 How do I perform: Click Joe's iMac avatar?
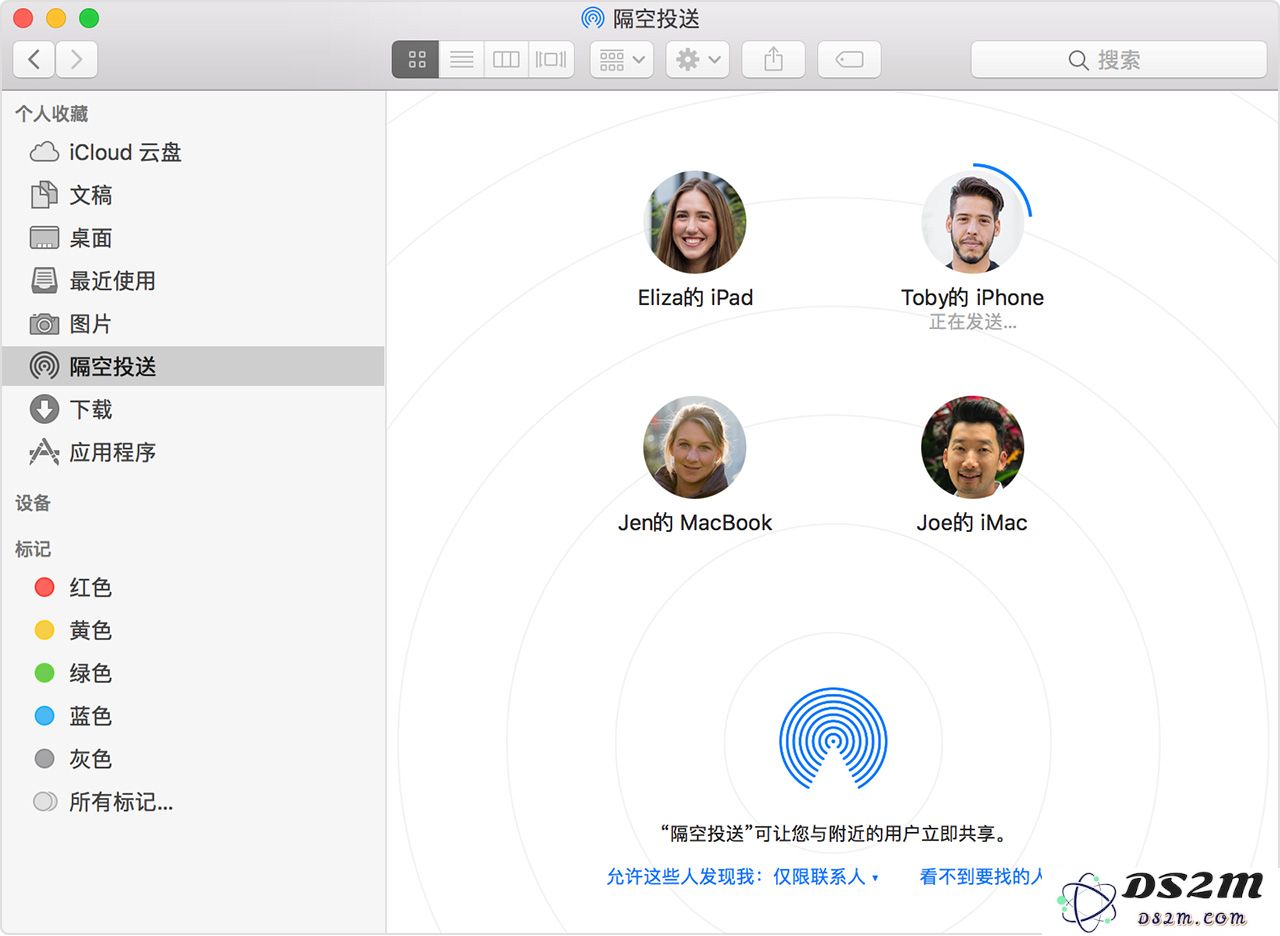coord(972,447)
